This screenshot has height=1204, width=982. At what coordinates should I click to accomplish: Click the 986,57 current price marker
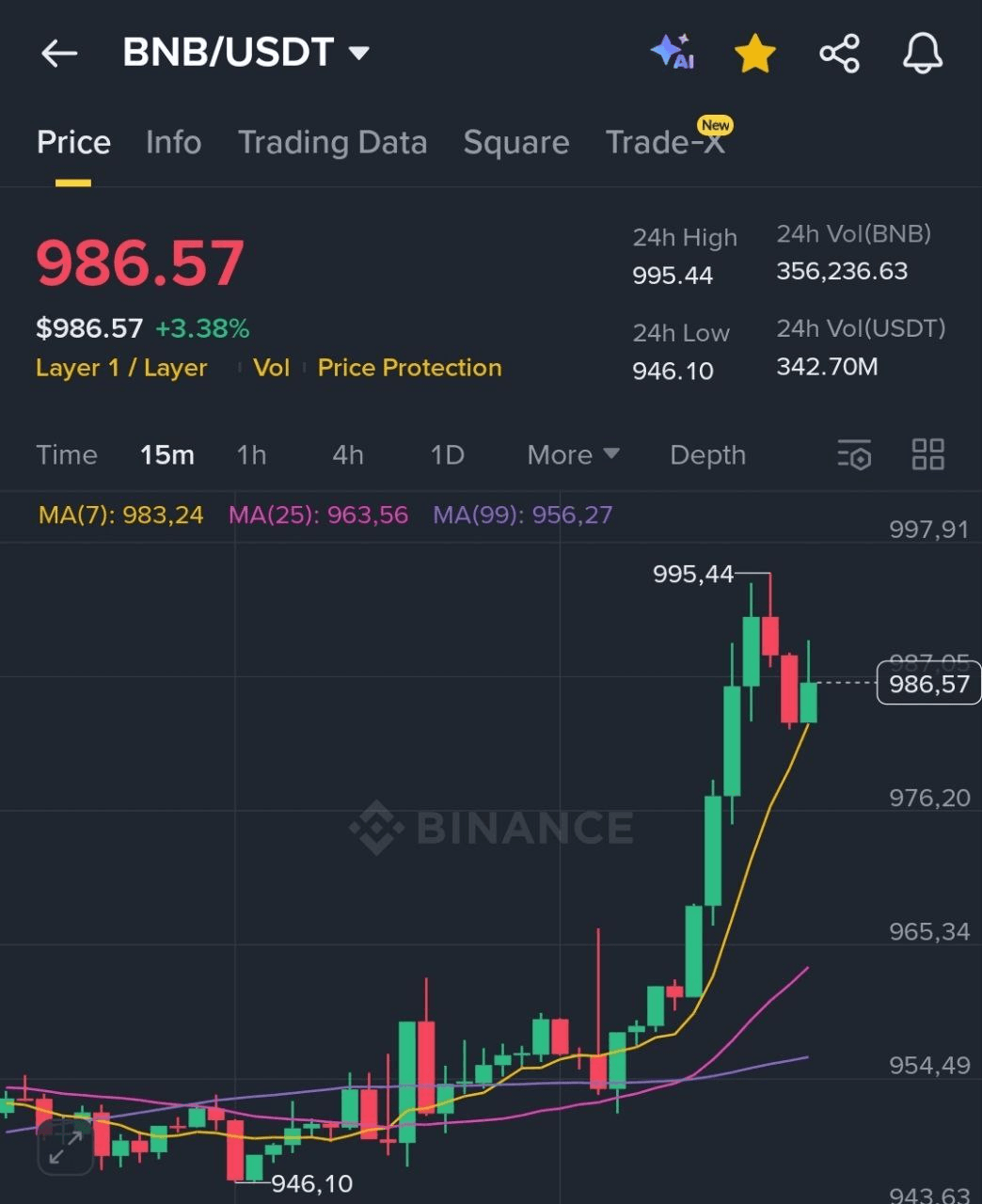coord(928,684)
